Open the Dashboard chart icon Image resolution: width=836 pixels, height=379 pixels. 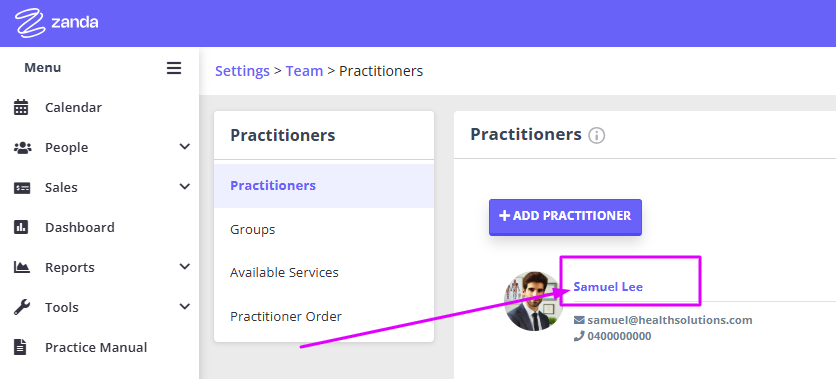click(21, 228)
